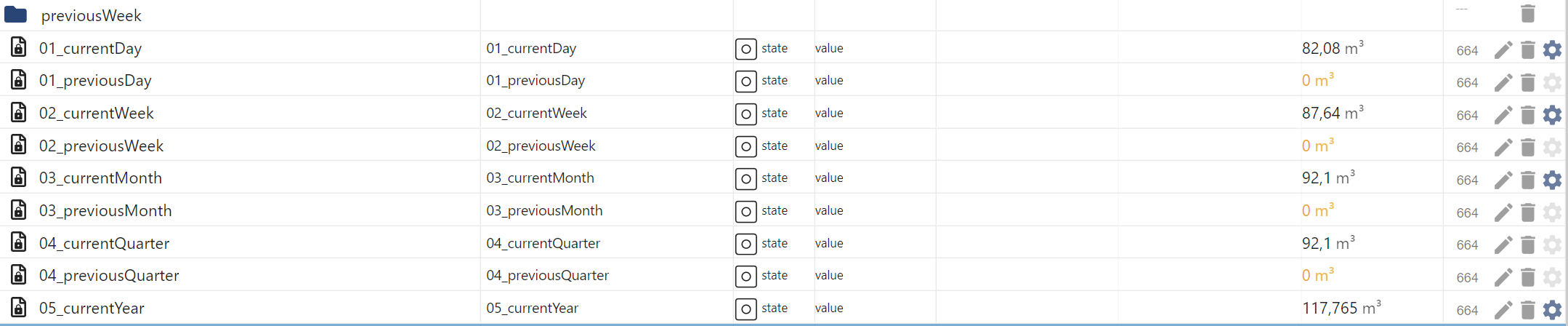1568x326 pixels.
Task: Click the previousWeek folder icon
Action: pyautogui.click(x=16, y=15)
